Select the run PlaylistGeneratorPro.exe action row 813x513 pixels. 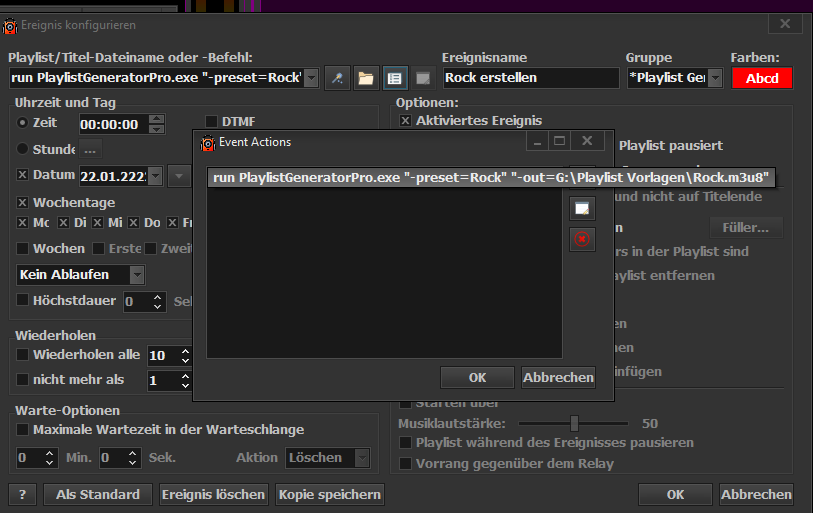pyautogui.click(x=491, y=177)
